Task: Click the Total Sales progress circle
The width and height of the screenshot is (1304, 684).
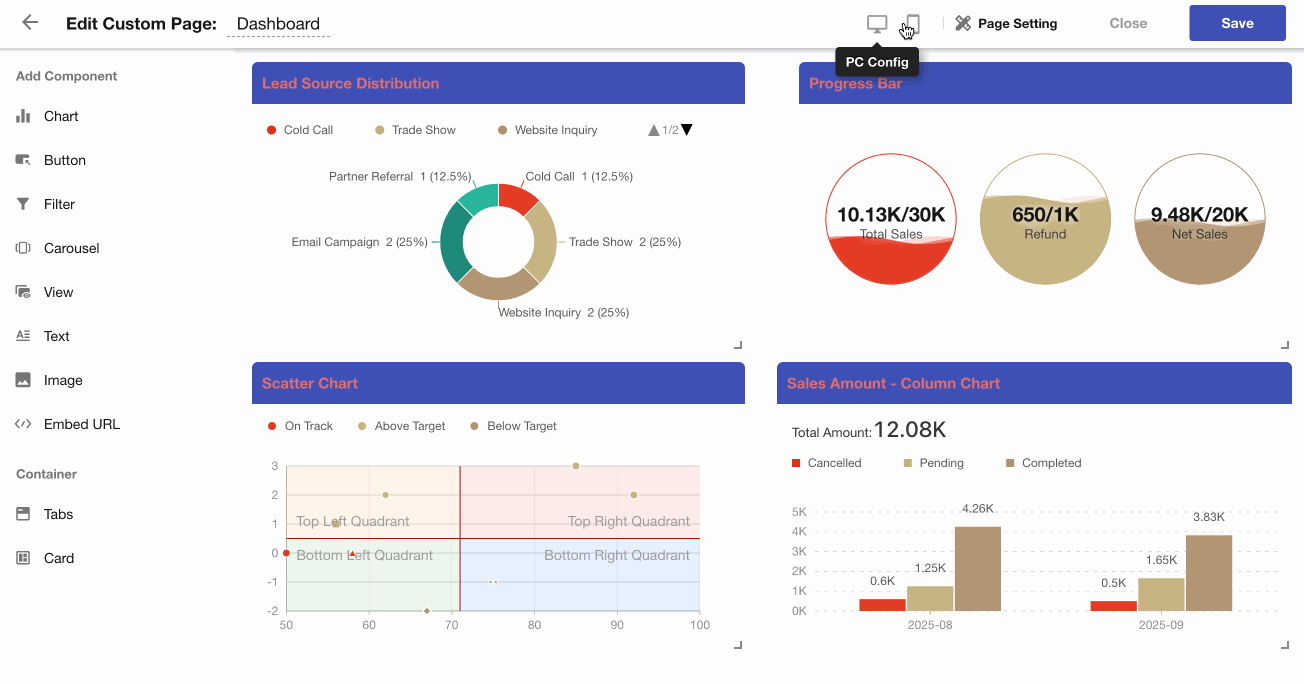Action: pos(891,219)
